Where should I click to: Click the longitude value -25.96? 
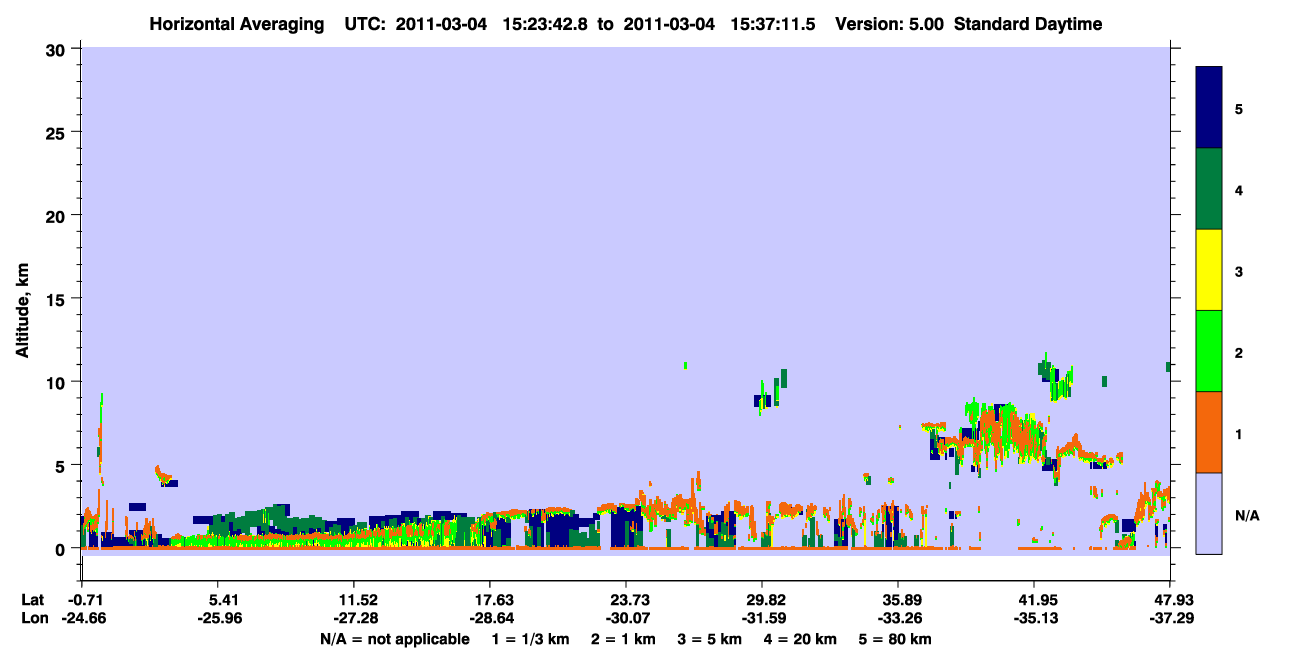(x=218, y=618)
